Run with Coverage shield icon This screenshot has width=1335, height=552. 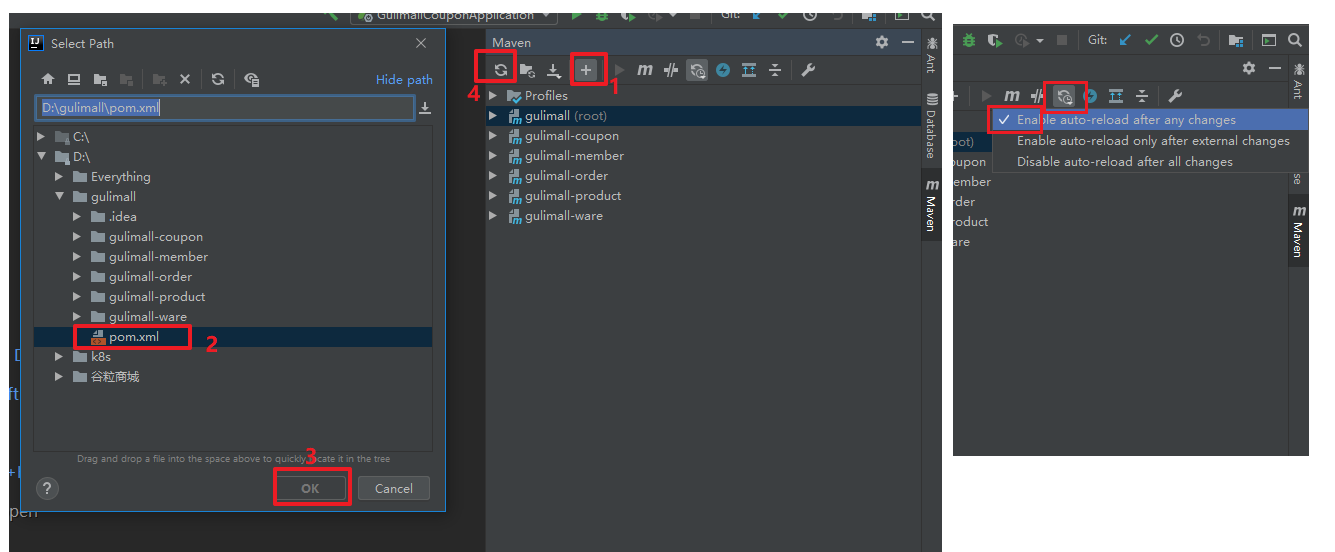pyautogui.click(x=995, y=40)
